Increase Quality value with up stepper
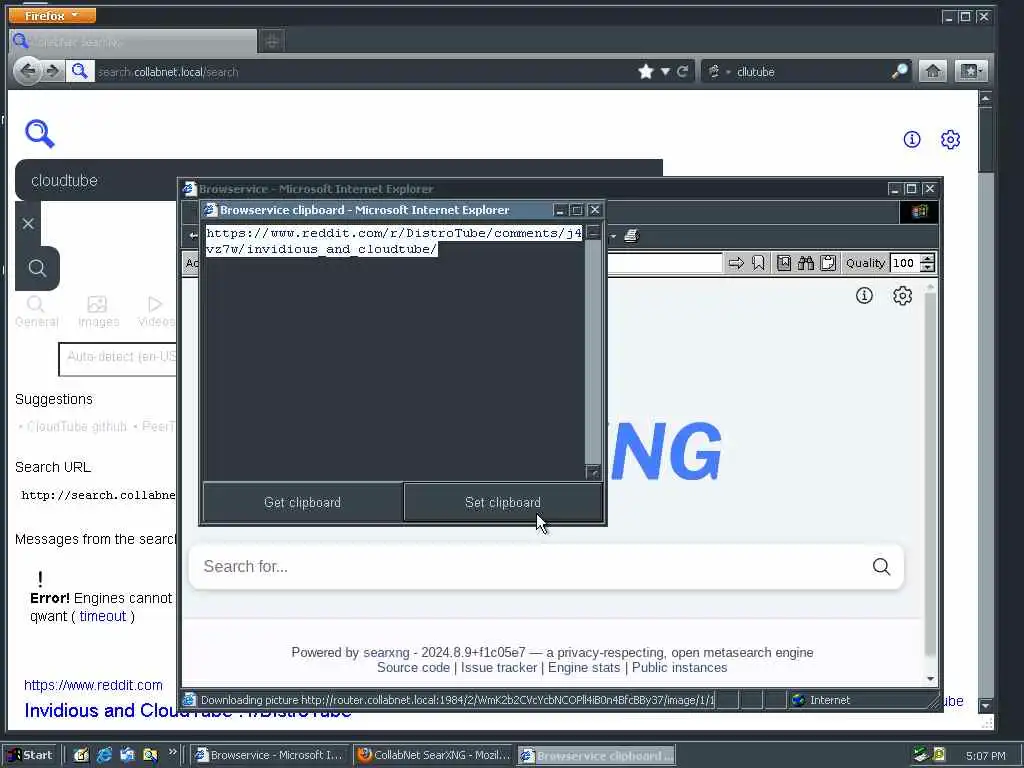 [927, 259]
